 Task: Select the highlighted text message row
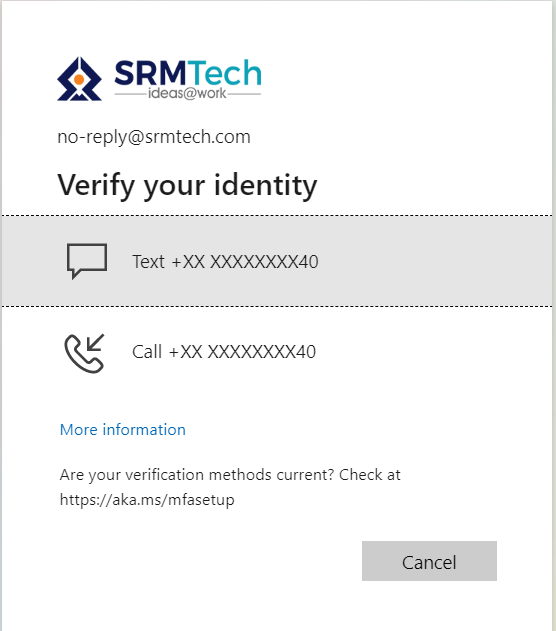tap(277, 261)
